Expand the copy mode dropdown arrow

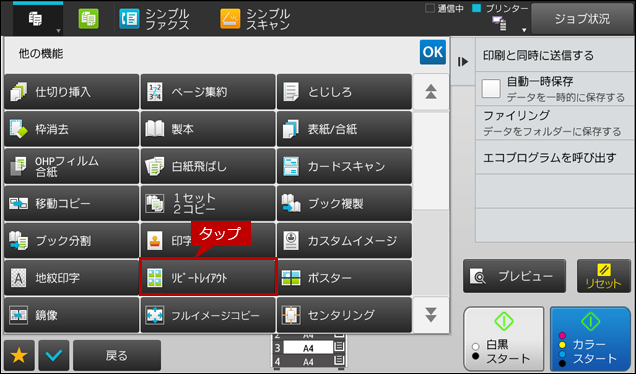click(59, 31)
